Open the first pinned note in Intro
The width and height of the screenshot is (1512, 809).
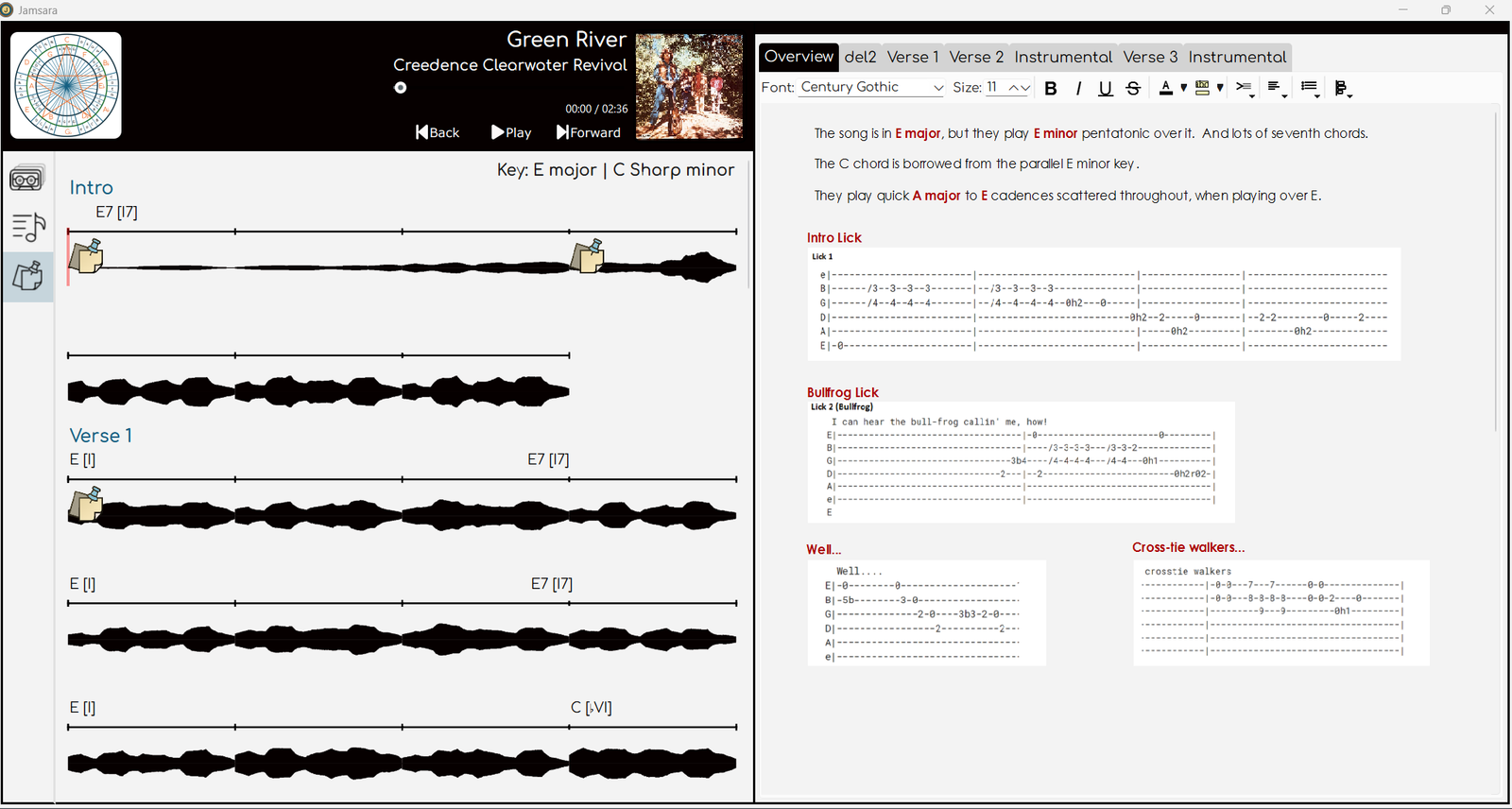coord(86,256)
